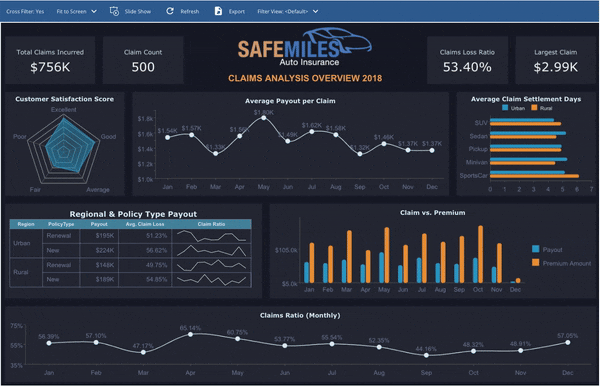Click the Slide Show icon
This screenshot has width=600, height=386.
pyautogui.click(x=114, y=11)
